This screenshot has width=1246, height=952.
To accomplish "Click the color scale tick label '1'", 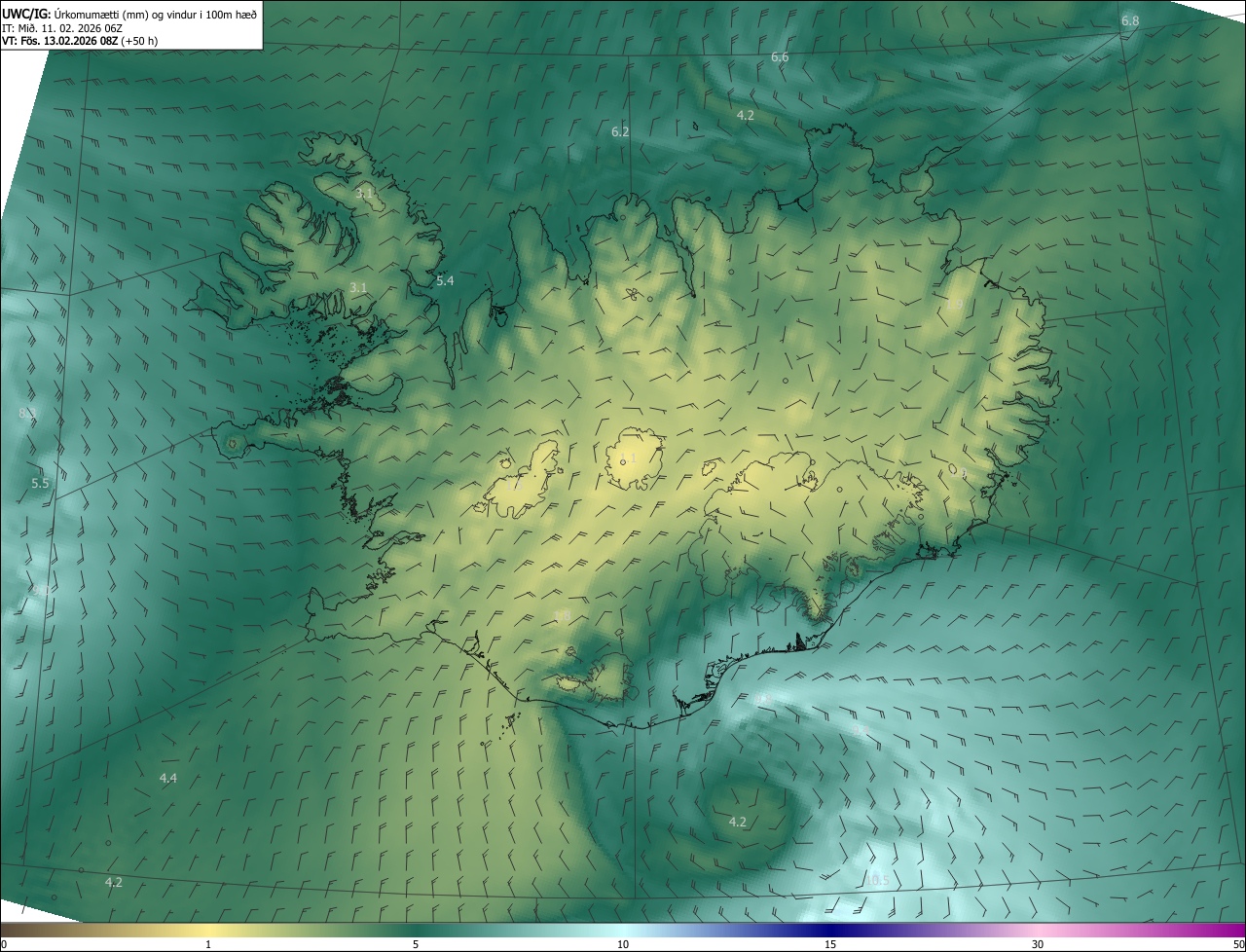I will [x=208, y=944].
